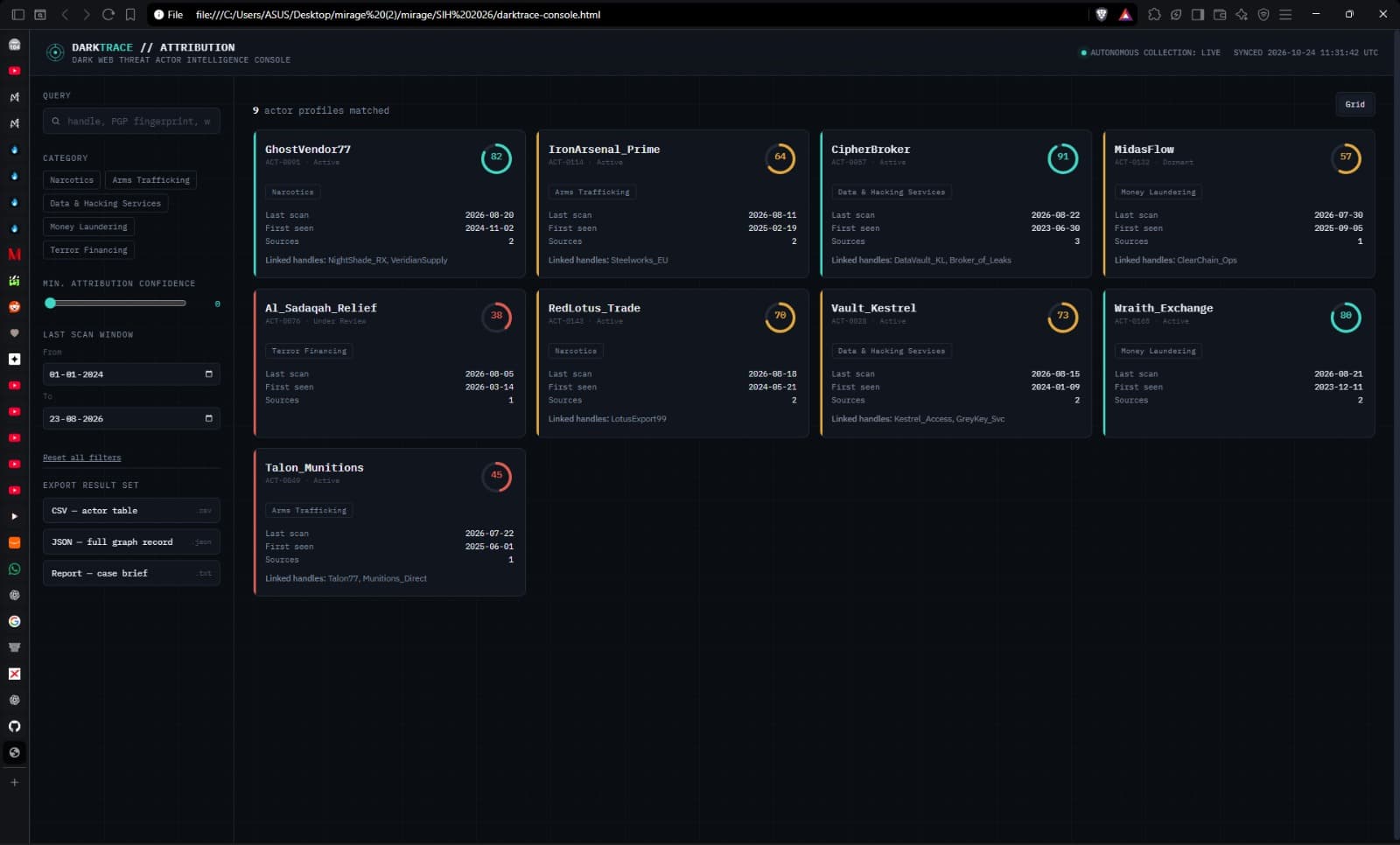Open the Brave Wallet icon

[1220, 14]
